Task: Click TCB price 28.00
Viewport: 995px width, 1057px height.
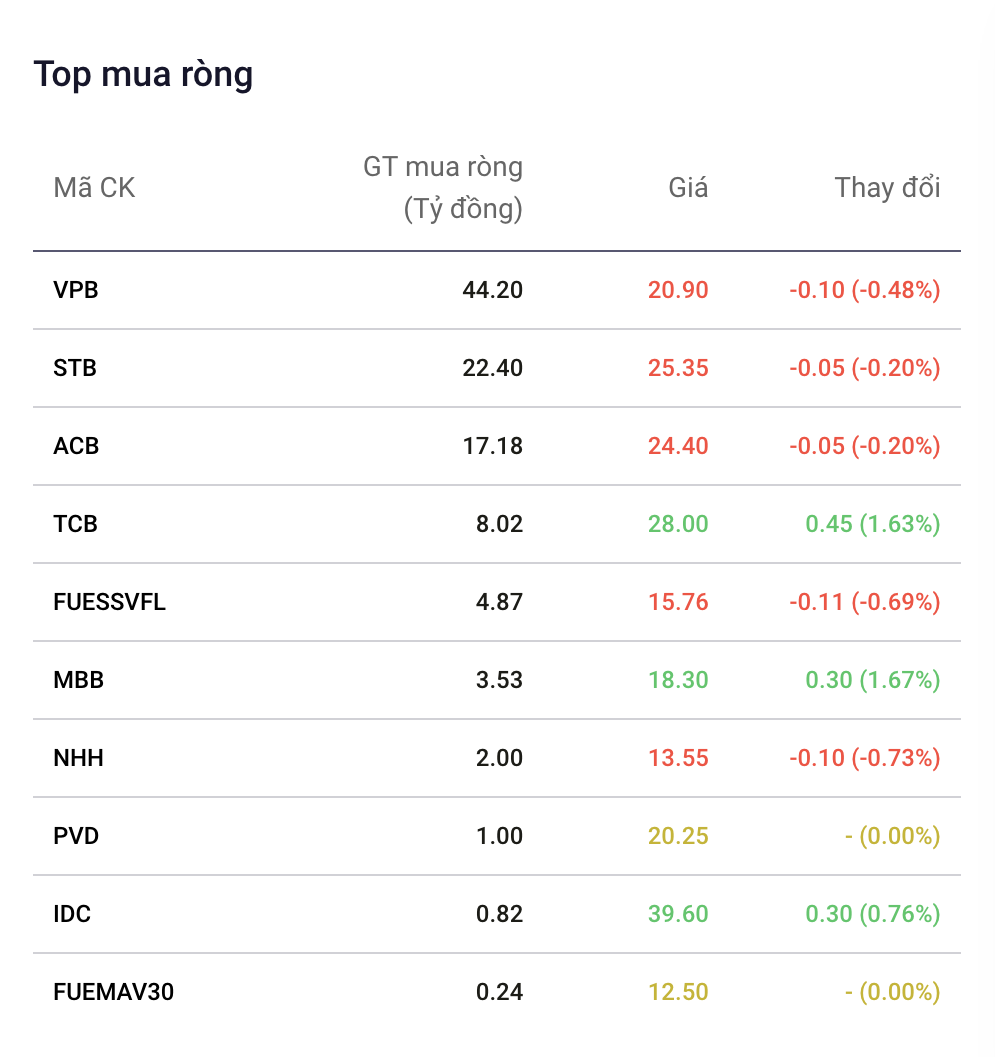Action: (x=678, y=524)
